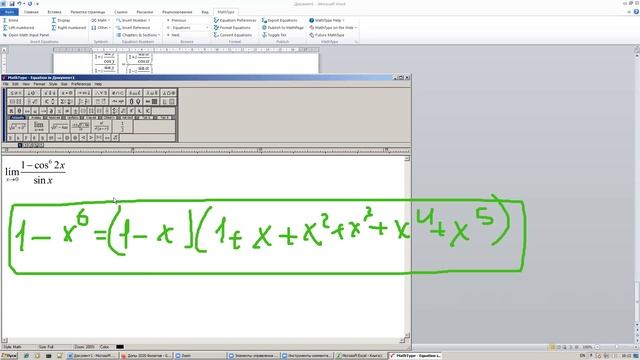Click Publish to MathPage
640x360 pixels.
pyautogui.click(x=283, y=27)
